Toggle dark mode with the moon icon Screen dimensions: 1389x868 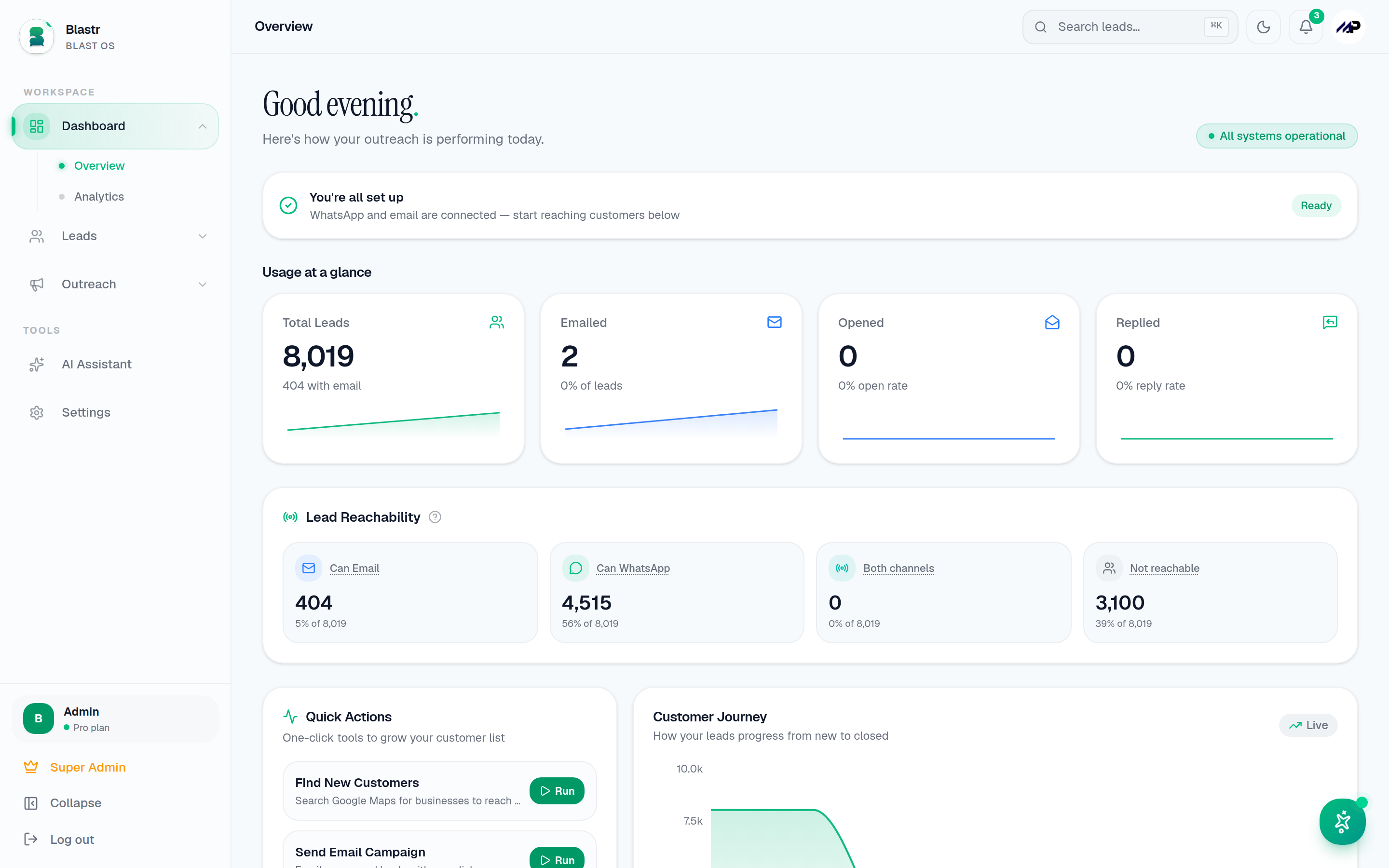click(x=1263, y=27)
